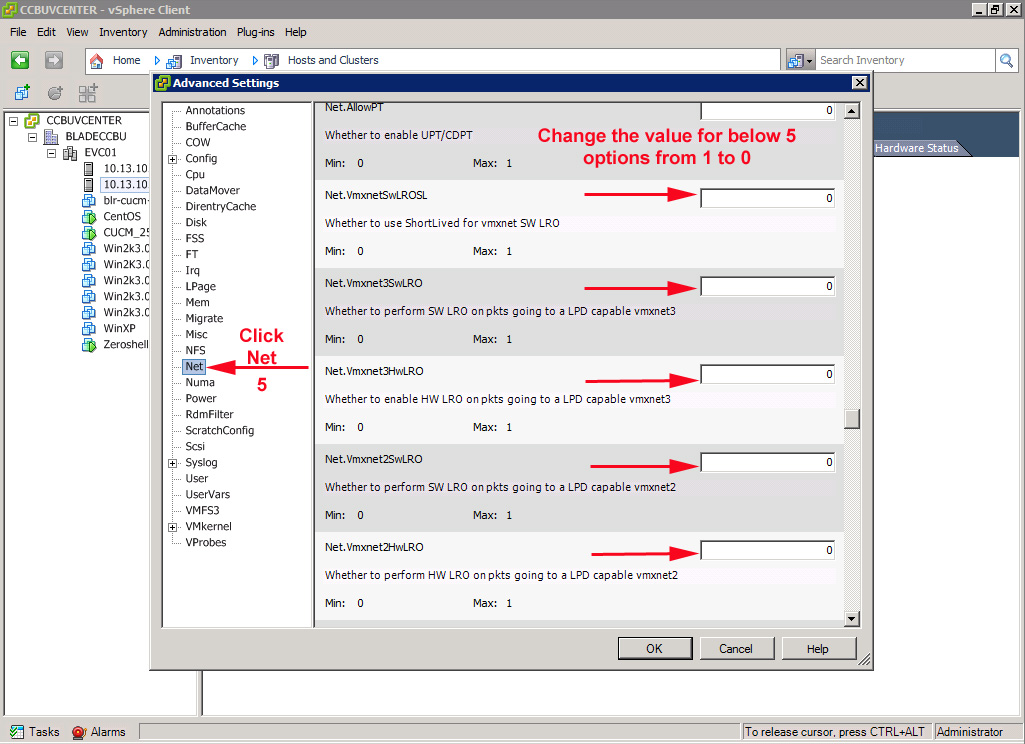Select Migrate in the settings tree
This screenshot has height=744, width=1025.
click(204, 318)
